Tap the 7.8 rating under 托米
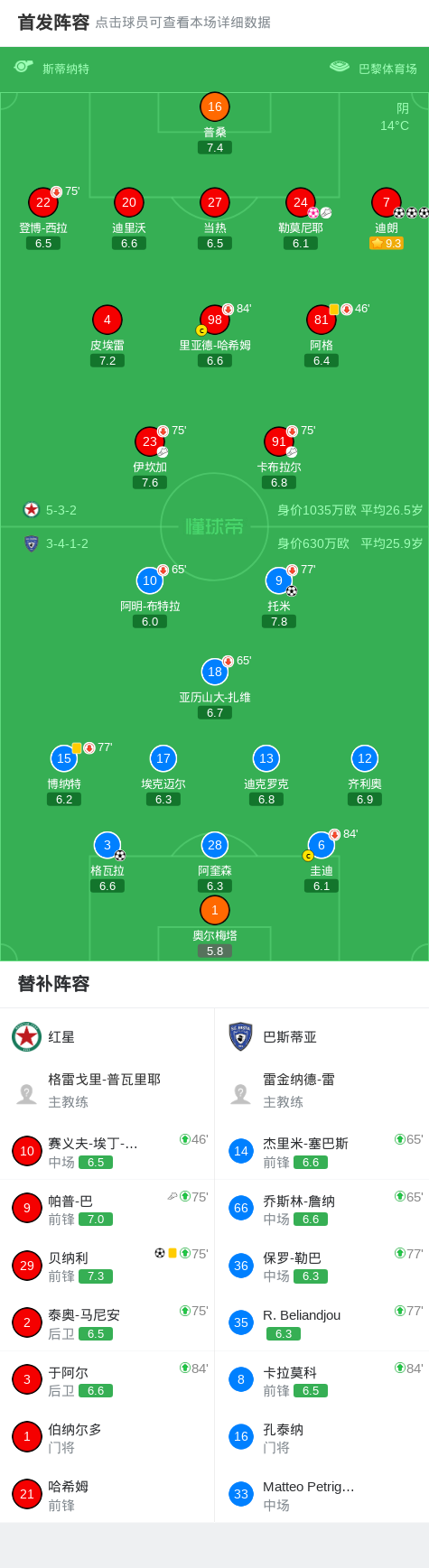 (x=279, y=621)
